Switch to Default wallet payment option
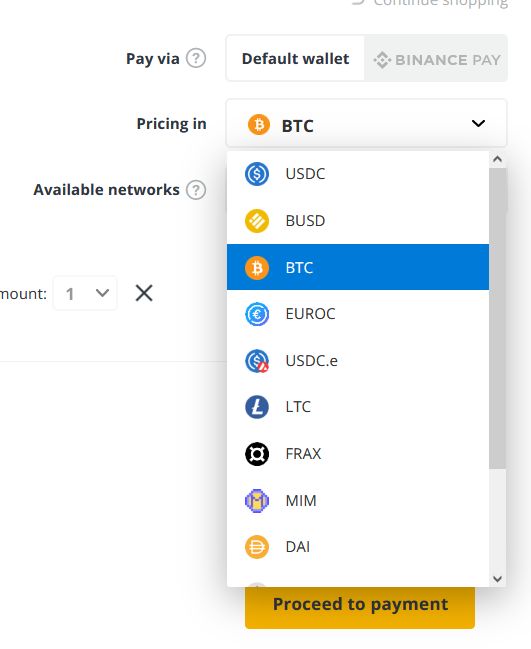Image resolution: width=531 pixels, height=649 pixels. coord(296,58)
